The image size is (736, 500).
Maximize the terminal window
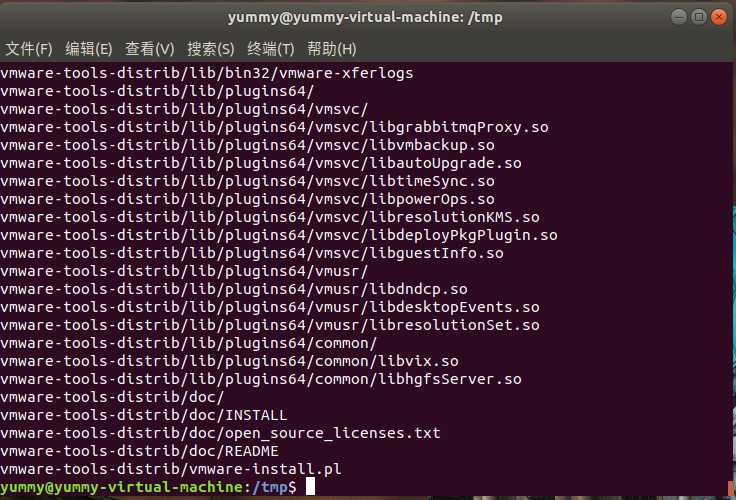click(699, 17)
